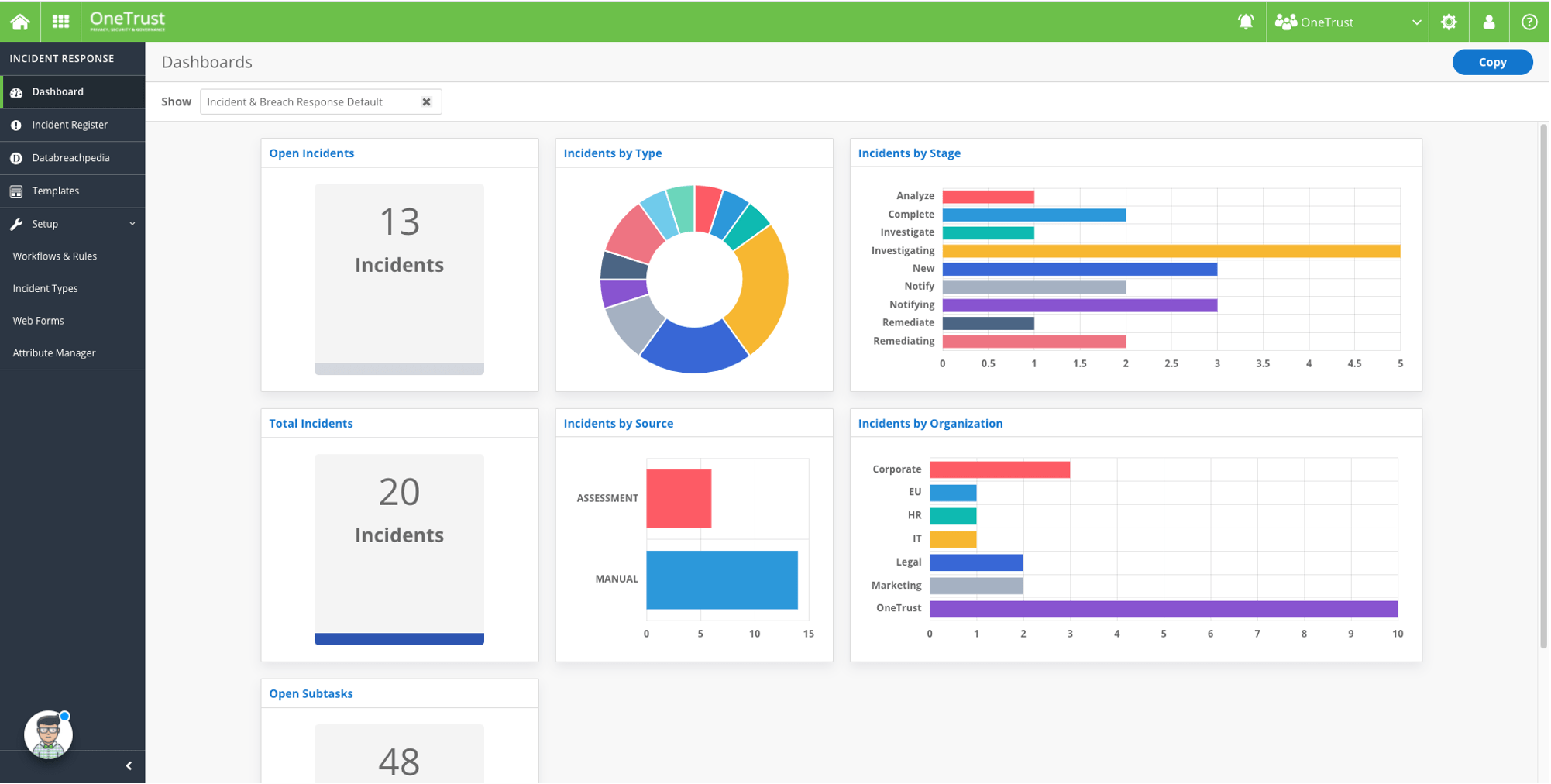The image size is (1551, 784).
Task: Click the Dashboard gauge icon in sidebar
Action: click(x=16, y=92)
